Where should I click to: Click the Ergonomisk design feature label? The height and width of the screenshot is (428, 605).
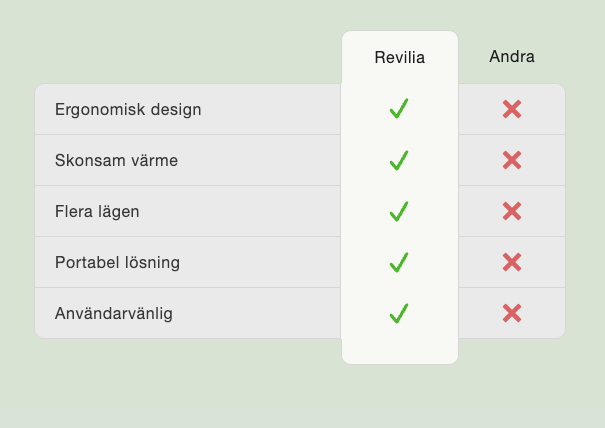[128, 109]
